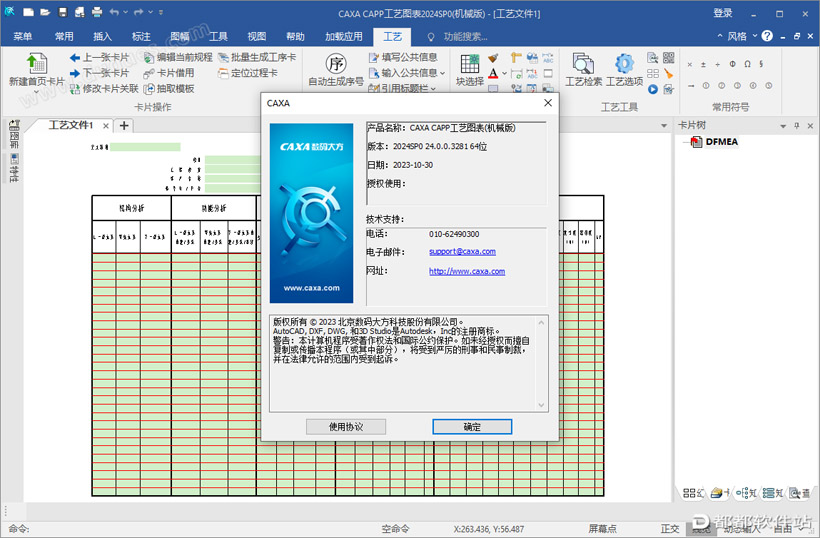Click the new file icon in quick access toolbar
The height and width of the screenshot is (538, 820).
28,12
